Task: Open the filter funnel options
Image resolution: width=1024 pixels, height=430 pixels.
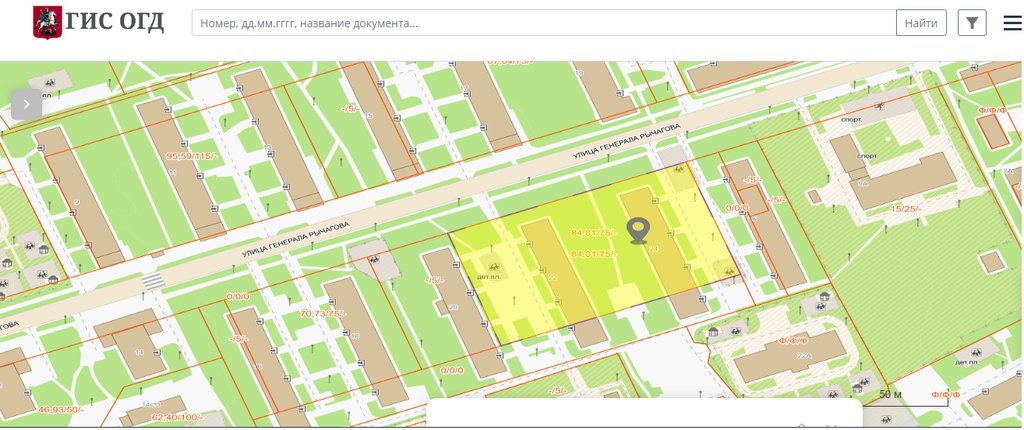Action: pyautogui.click(x=972, y=23)
